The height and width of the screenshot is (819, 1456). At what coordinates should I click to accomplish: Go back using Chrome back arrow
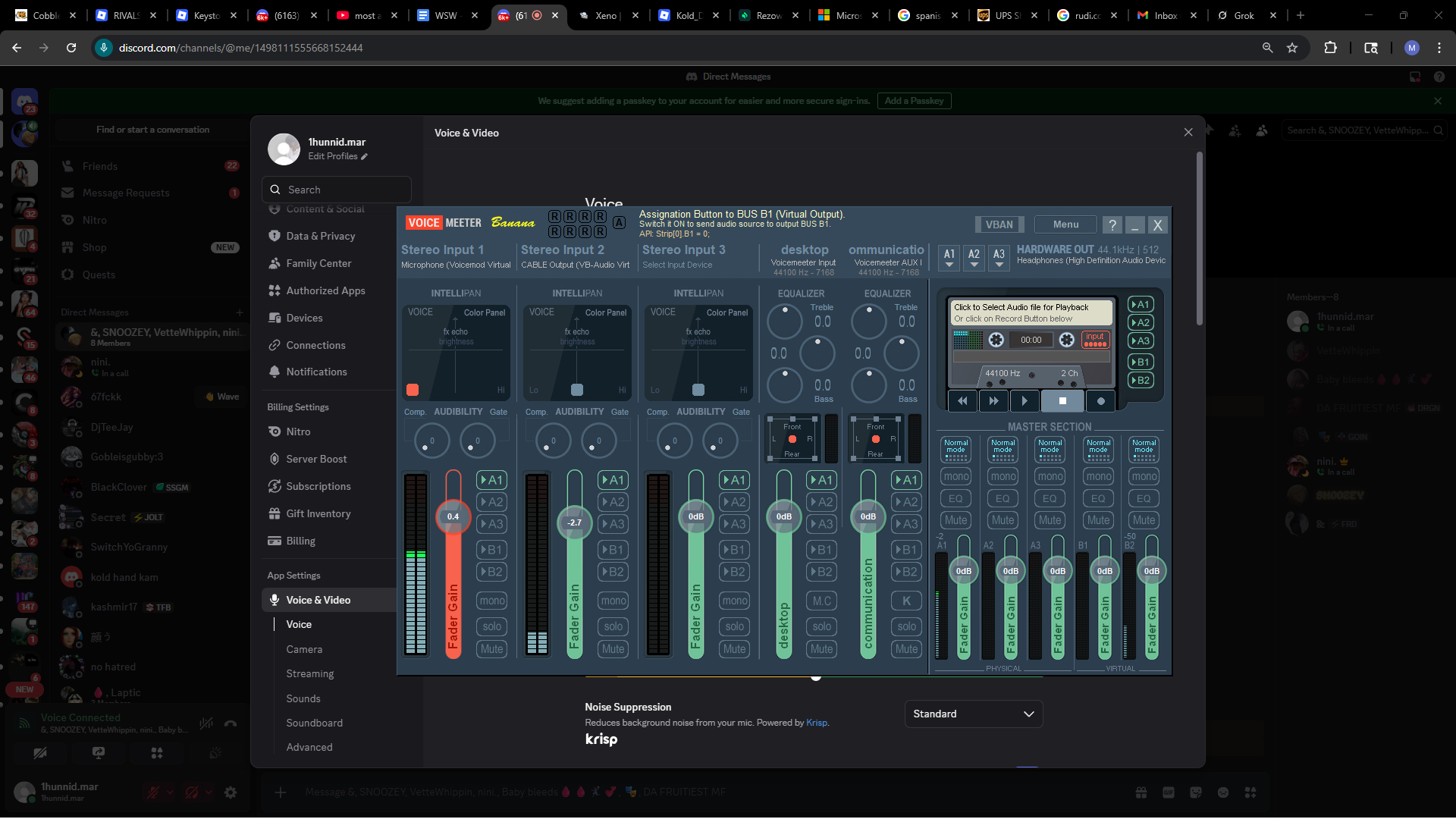click(x=17, y=48)
